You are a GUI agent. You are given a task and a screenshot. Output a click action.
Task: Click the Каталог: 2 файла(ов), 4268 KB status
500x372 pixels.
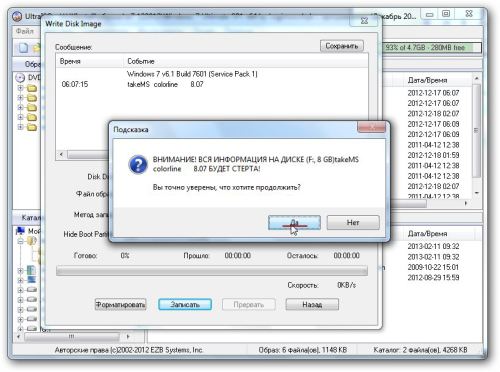(420, 350)
